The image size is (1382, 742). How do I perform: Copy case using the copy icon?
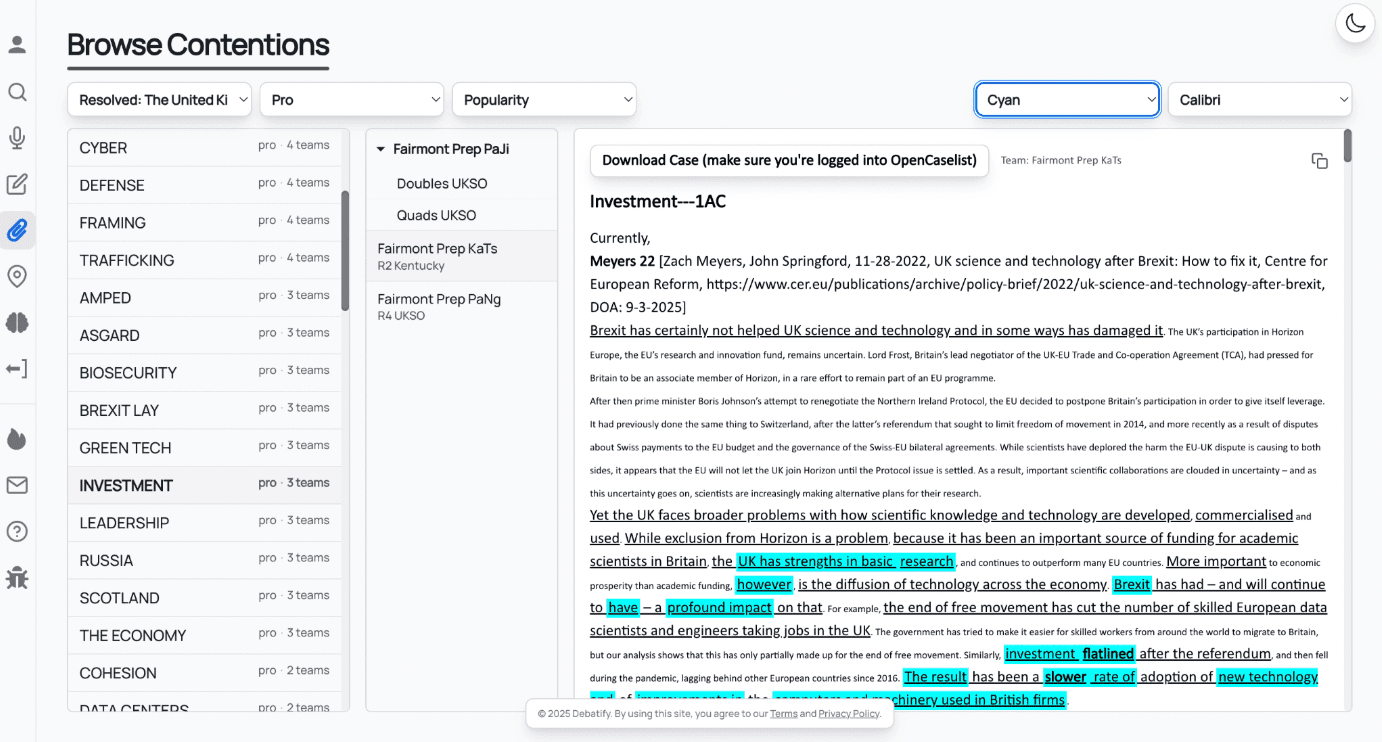click(x=1319, y=161)
